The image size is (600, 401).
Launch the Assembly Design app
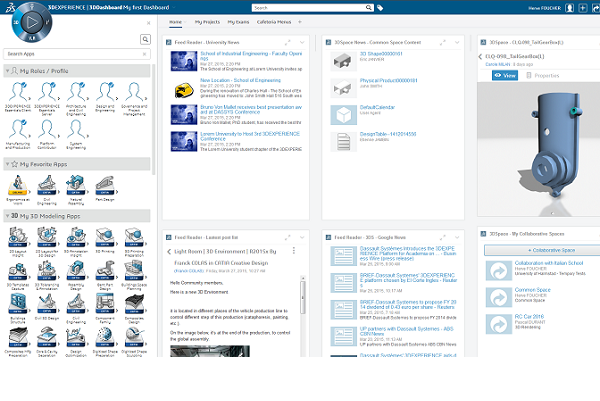pyautogui.click(x=76, y=275)
